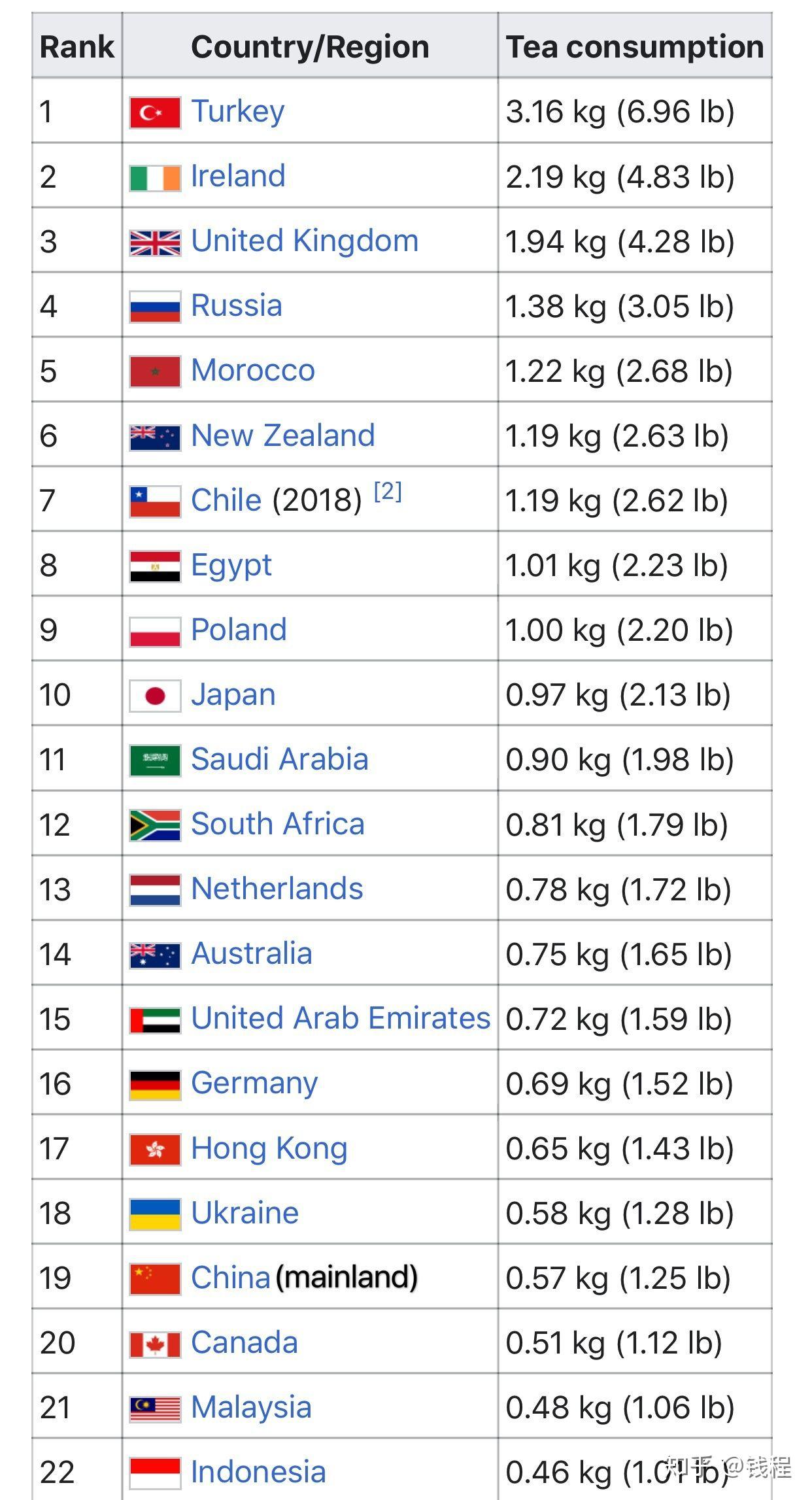Click the Japan flag icon
The width and height of the screenshot is (812, 1500).
(155, 696)
